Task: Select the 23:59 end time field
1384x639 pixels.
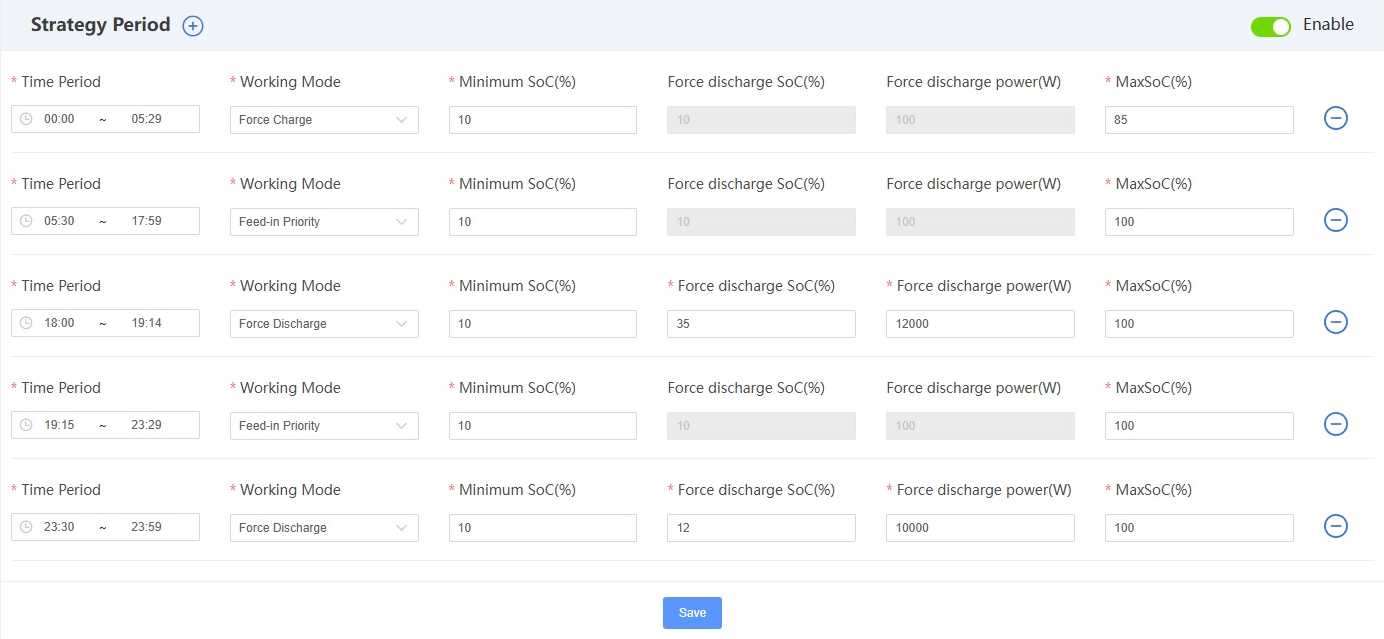Action: click(x=147, y=527)
